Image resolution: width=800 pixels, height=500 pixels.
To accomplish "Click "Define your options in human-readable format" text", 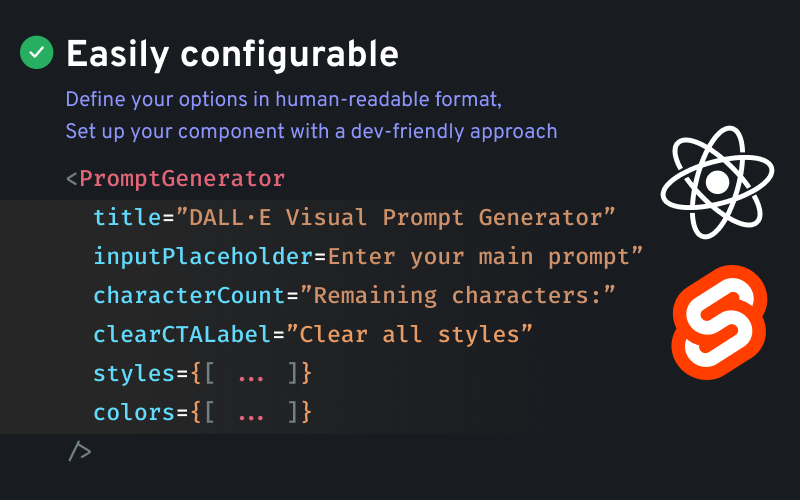I will 283,100.
